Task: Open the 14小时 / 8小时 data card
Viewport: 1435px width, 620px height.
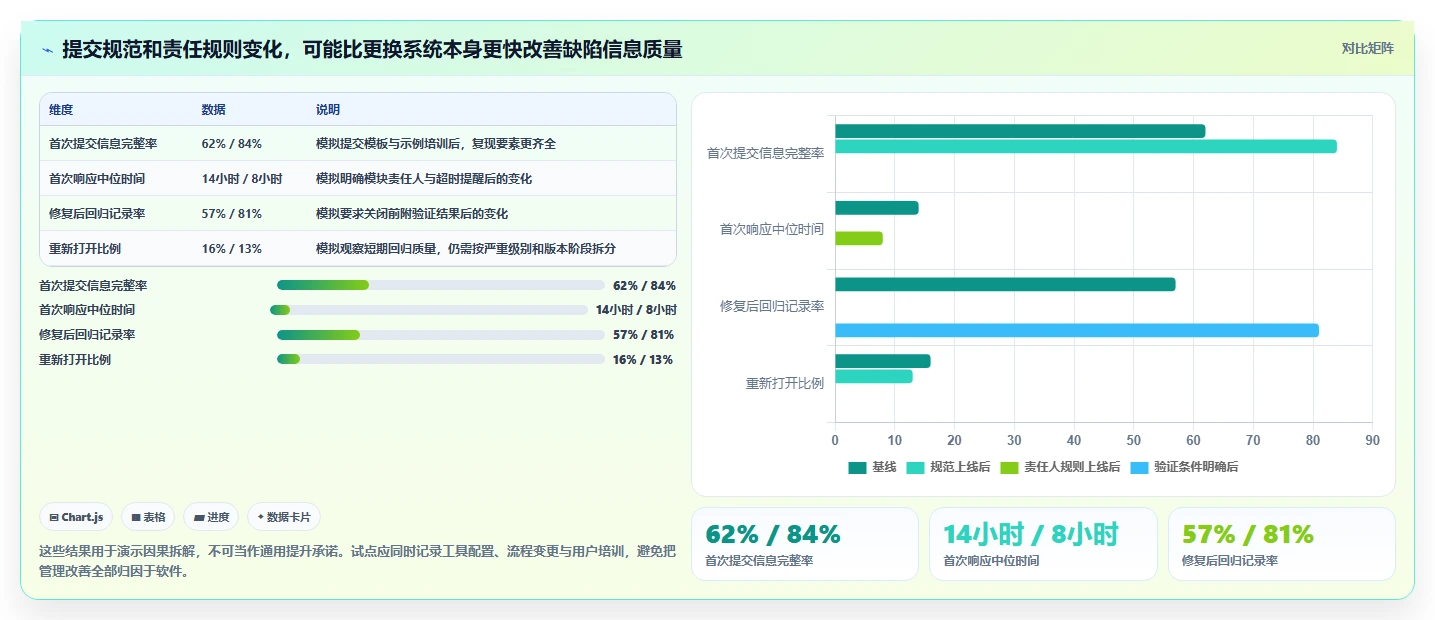Action: point(1043,544)
